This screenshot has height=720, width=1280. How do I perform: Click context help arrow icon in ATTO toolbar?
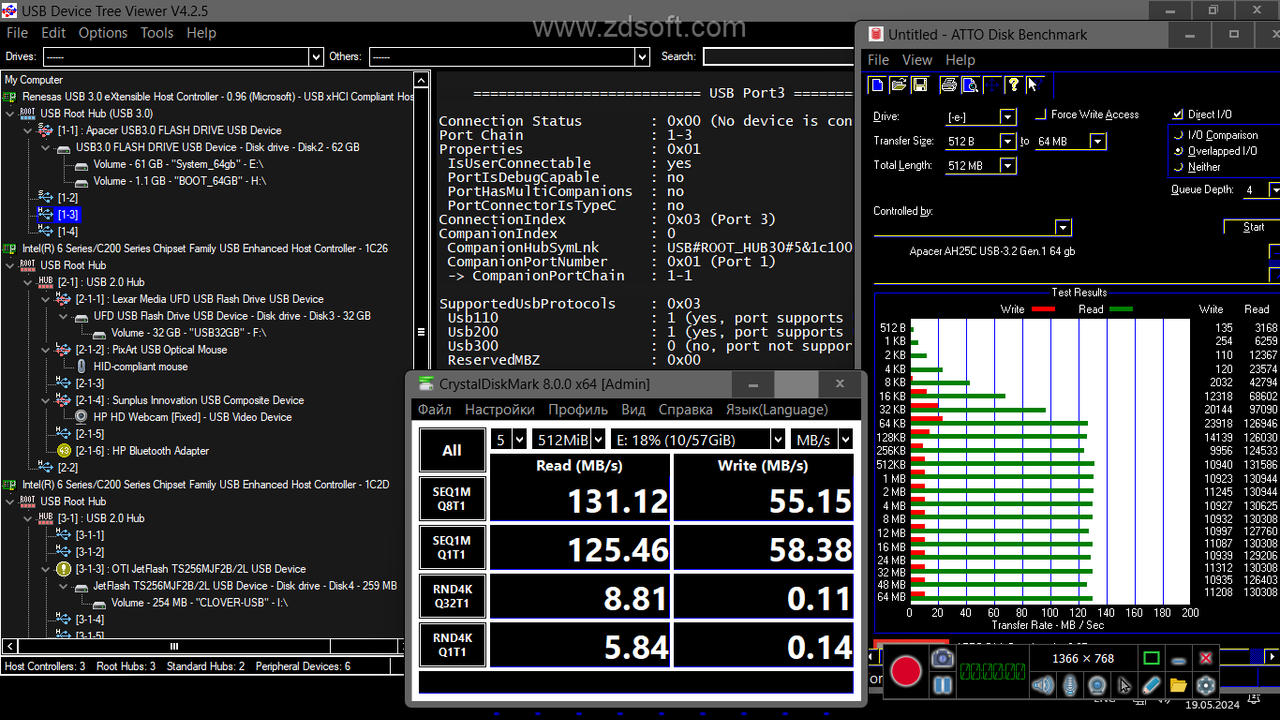click(x=1033, y=85)
